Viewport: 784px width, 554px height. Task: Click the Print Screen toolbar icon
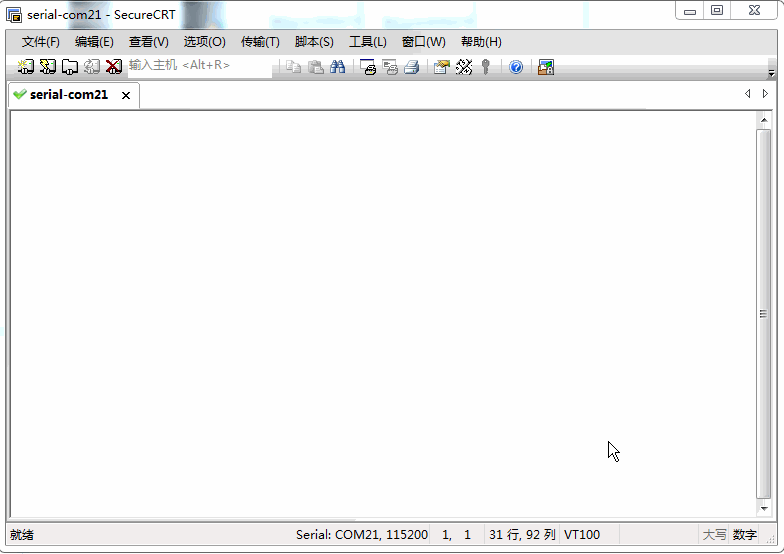click(x=368, y=67)
